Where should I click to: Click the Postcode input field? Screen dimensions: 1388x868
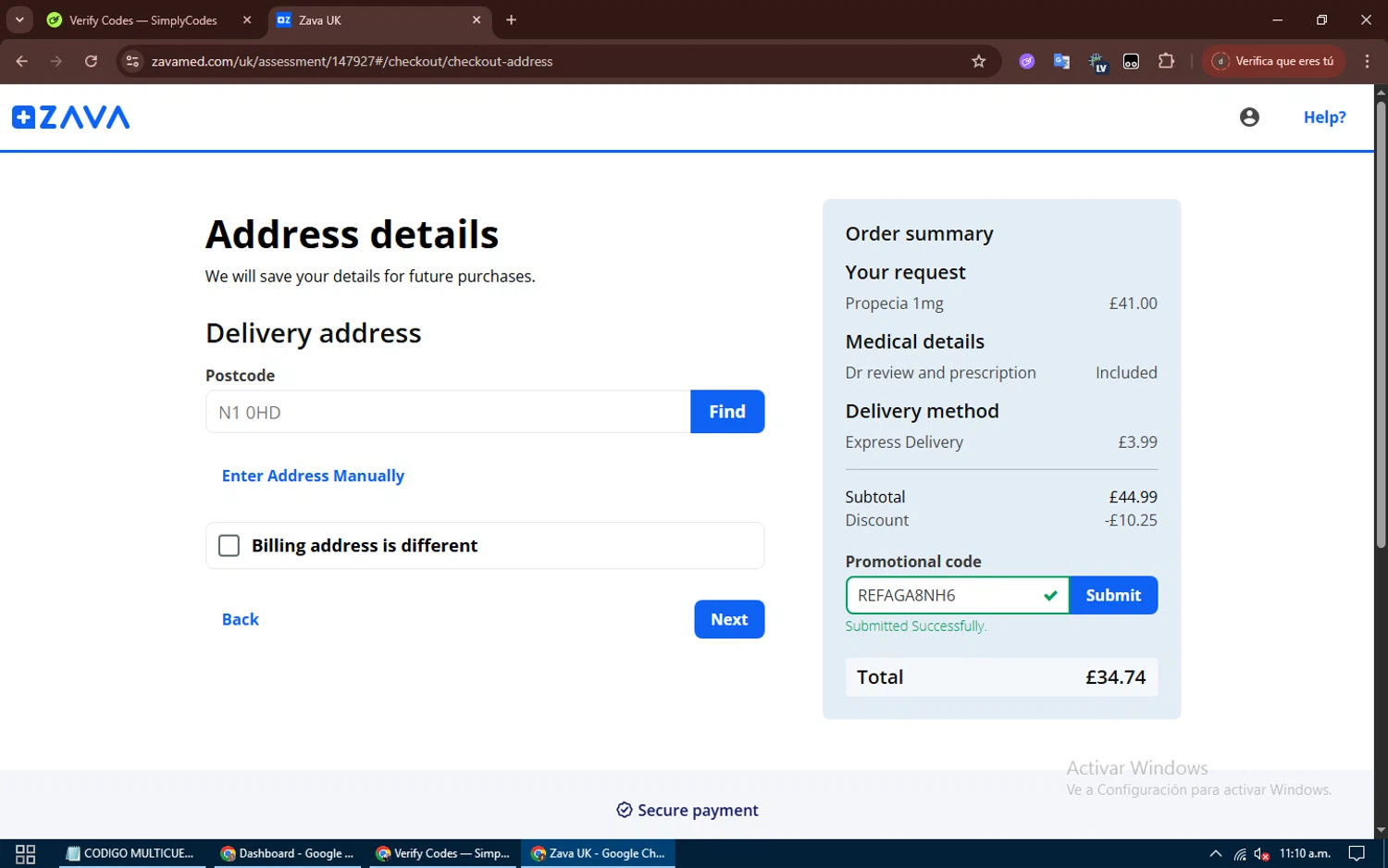[448, 412]
